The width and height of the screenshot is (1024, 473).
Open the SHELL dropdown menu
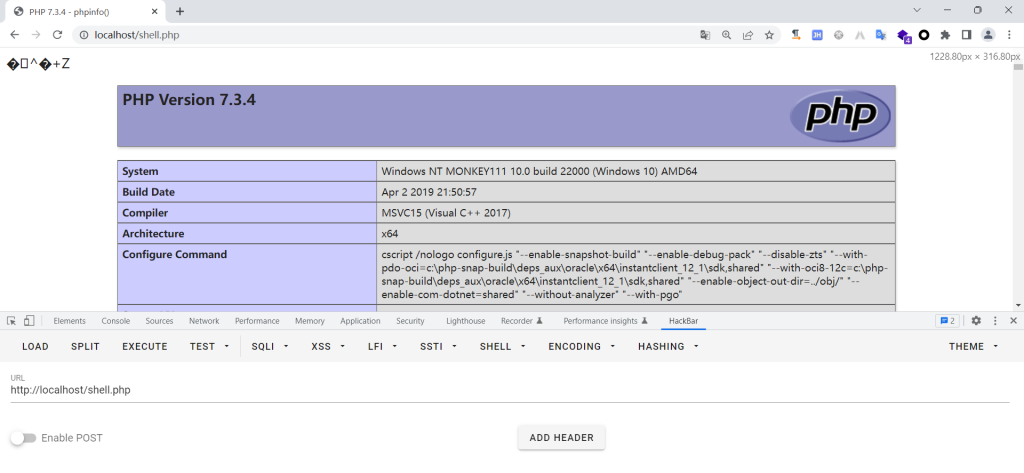501,346
